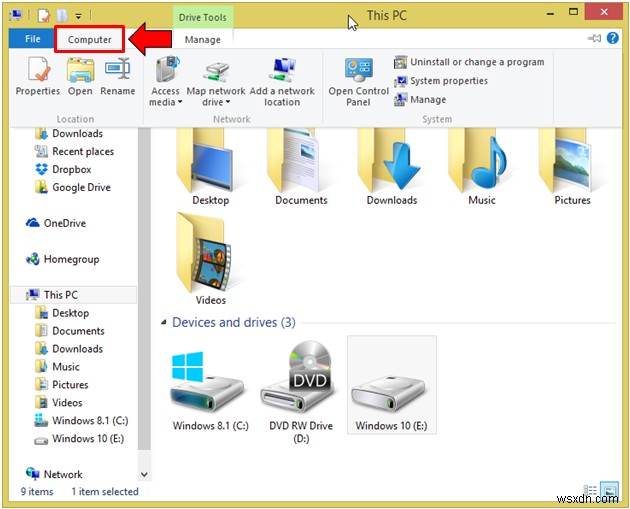
Task: Click Downloads under This PC in sidebar
Action: tap(69, 349)
